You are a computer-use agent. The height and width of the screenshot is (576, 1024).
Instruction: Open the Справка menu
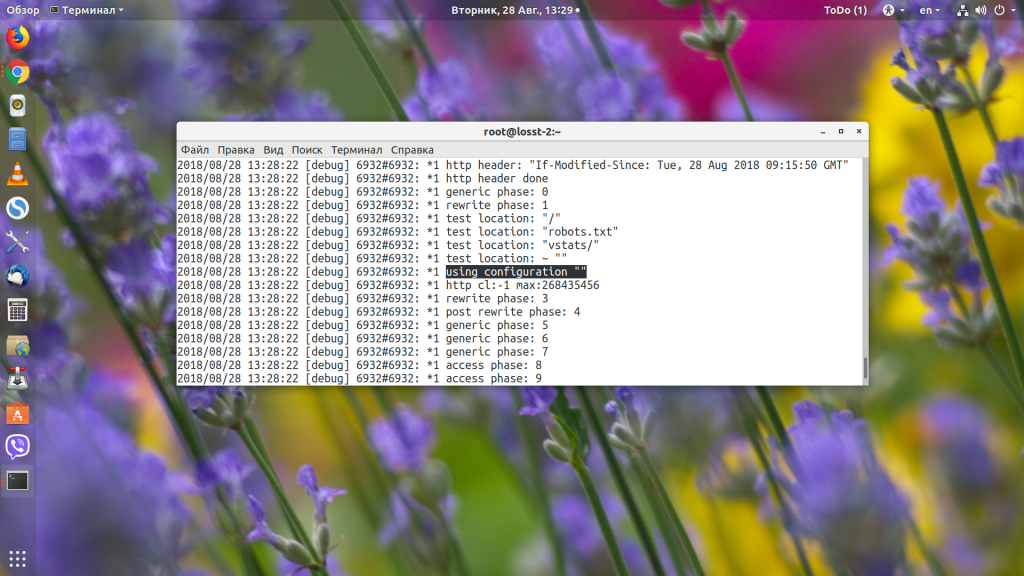click(x=412, y=150)
